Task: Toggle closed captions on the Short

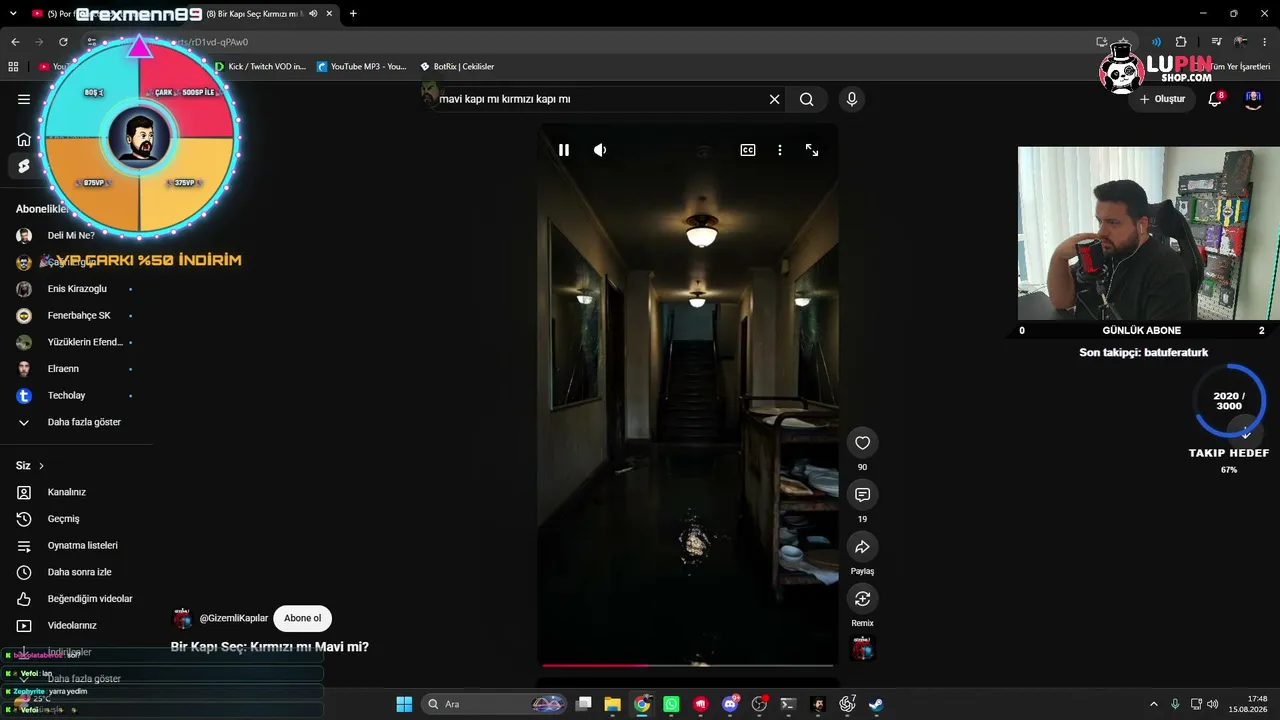Action: [x=748, y=150]
